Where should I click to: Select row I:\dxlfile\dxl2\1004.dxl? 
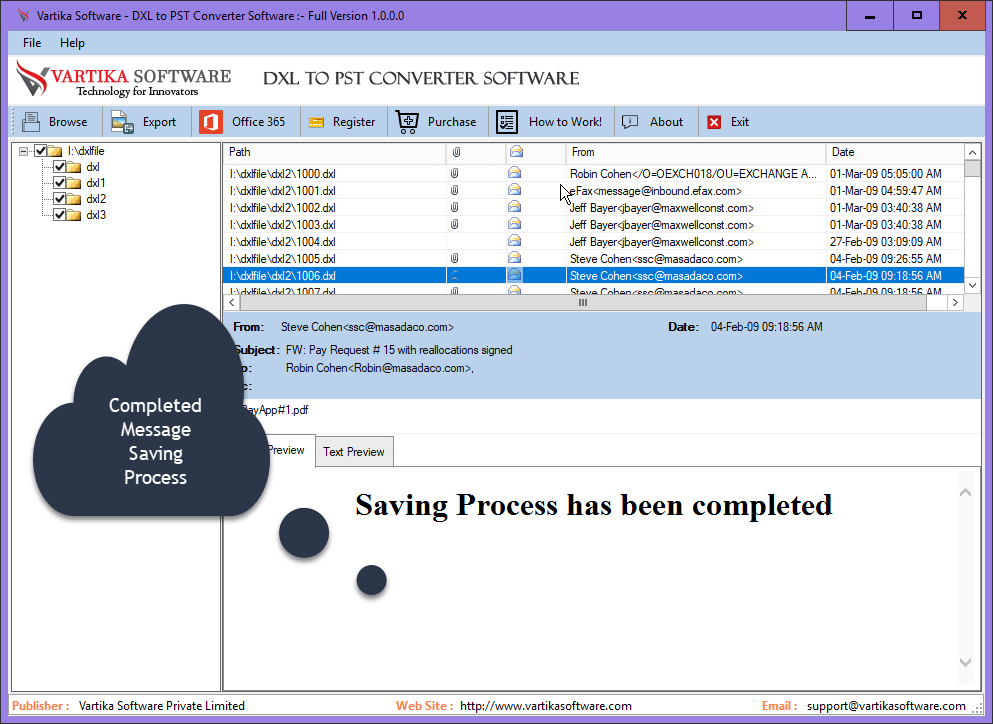pos(593,241)
